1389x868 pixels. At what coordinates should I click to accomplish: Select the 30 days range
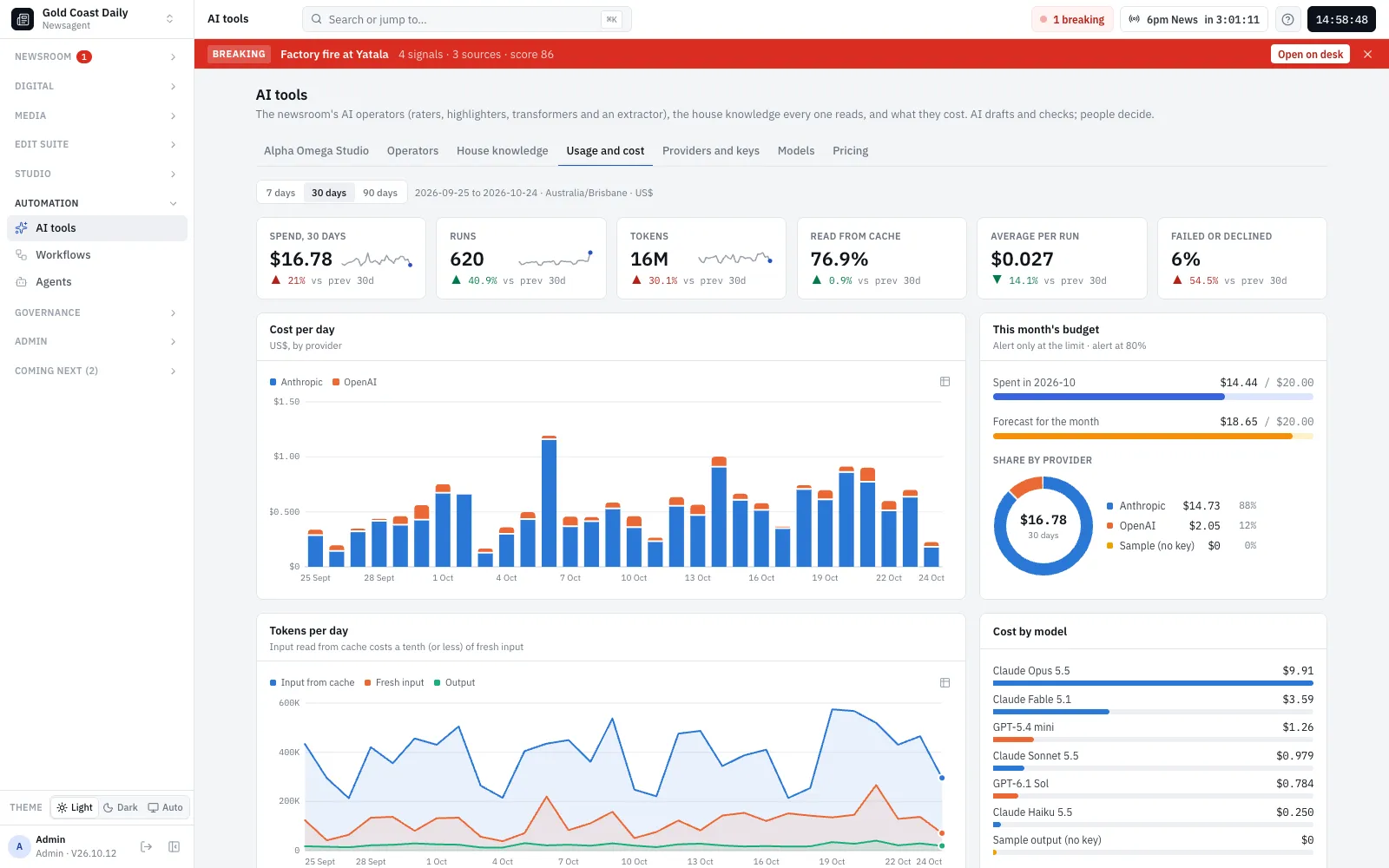329,193
